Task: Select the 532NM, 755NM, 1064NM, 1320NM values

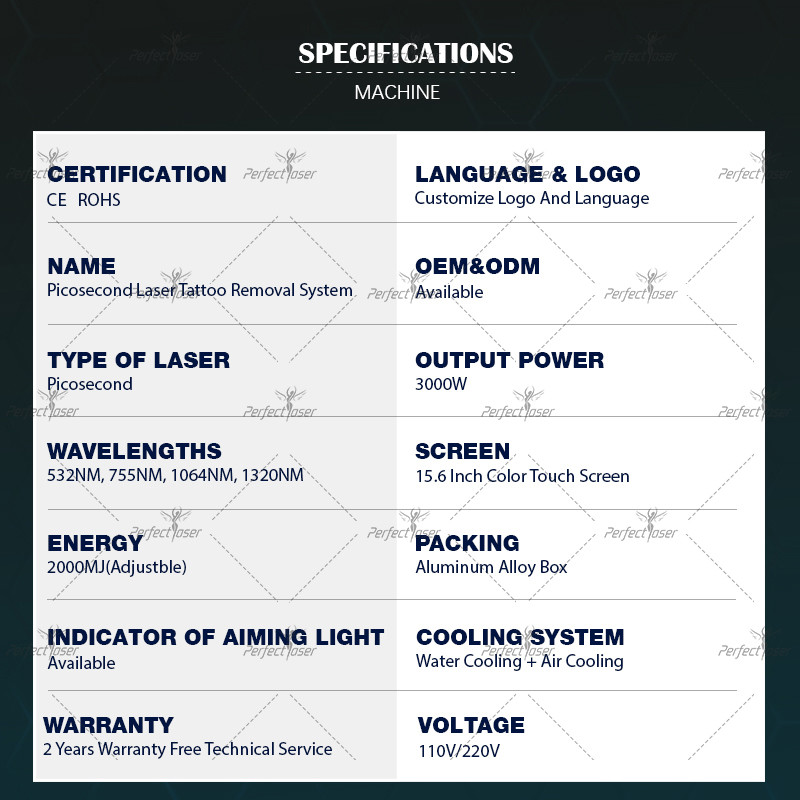Action: [x=175, y=476]
